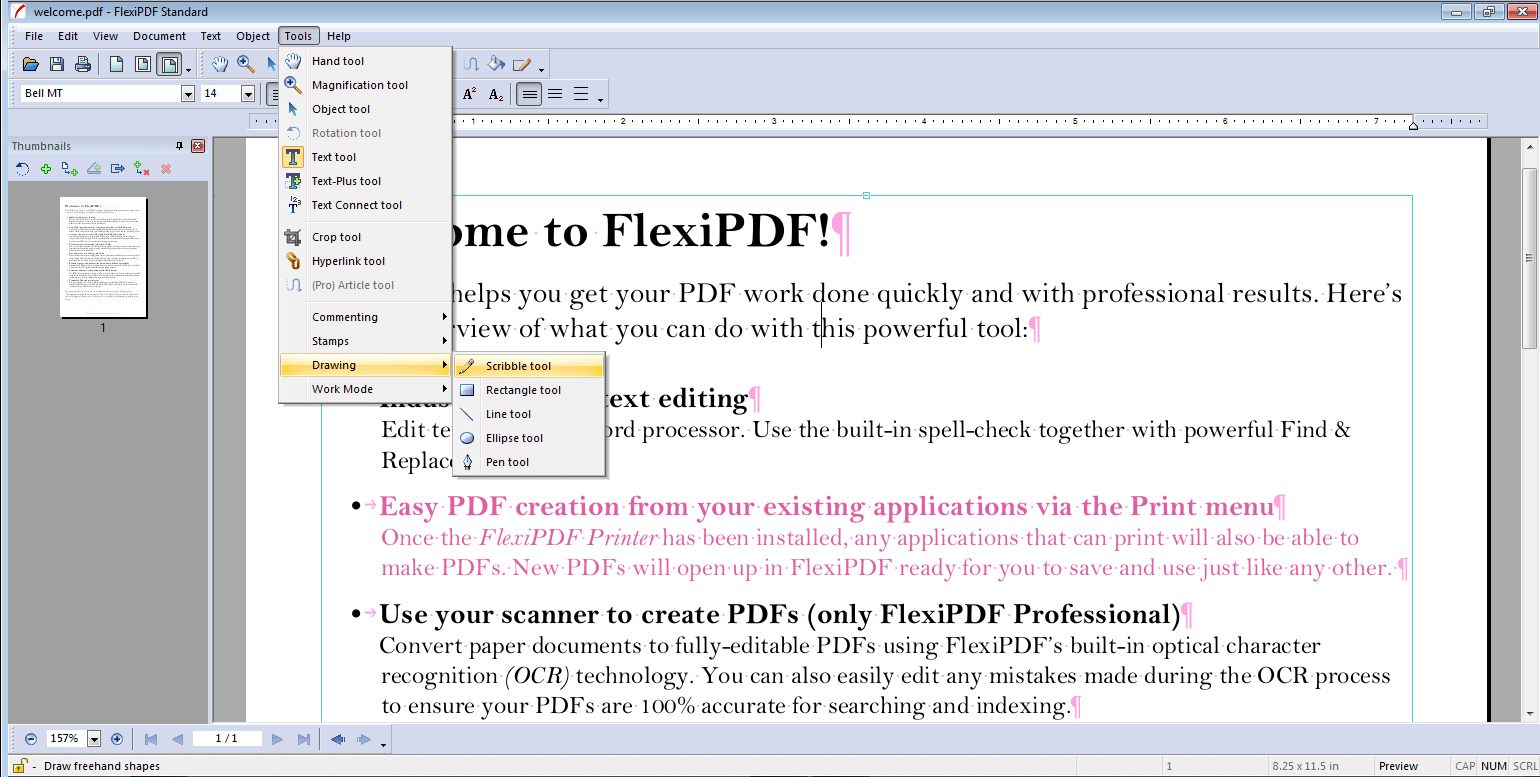Viewport: 1540px width, 777px height.
Task: Select Pen tool in Drawing submenu
Action: tap(529, 462)
